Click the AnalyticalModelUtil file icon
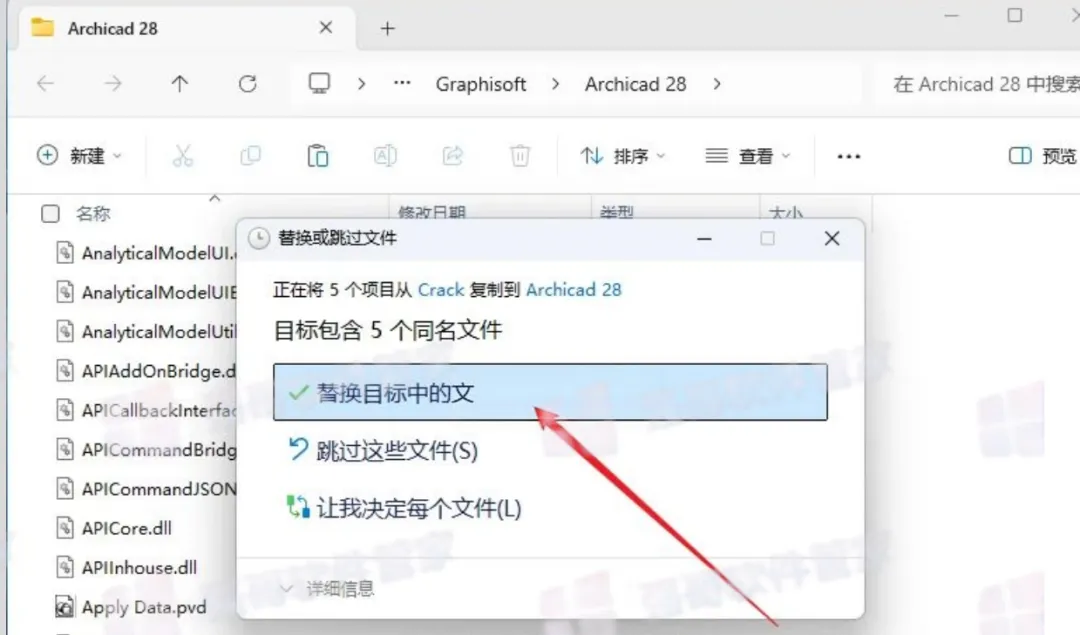Image resolution: width=1080 pixels, height=635 pixels. click(65, 332)
